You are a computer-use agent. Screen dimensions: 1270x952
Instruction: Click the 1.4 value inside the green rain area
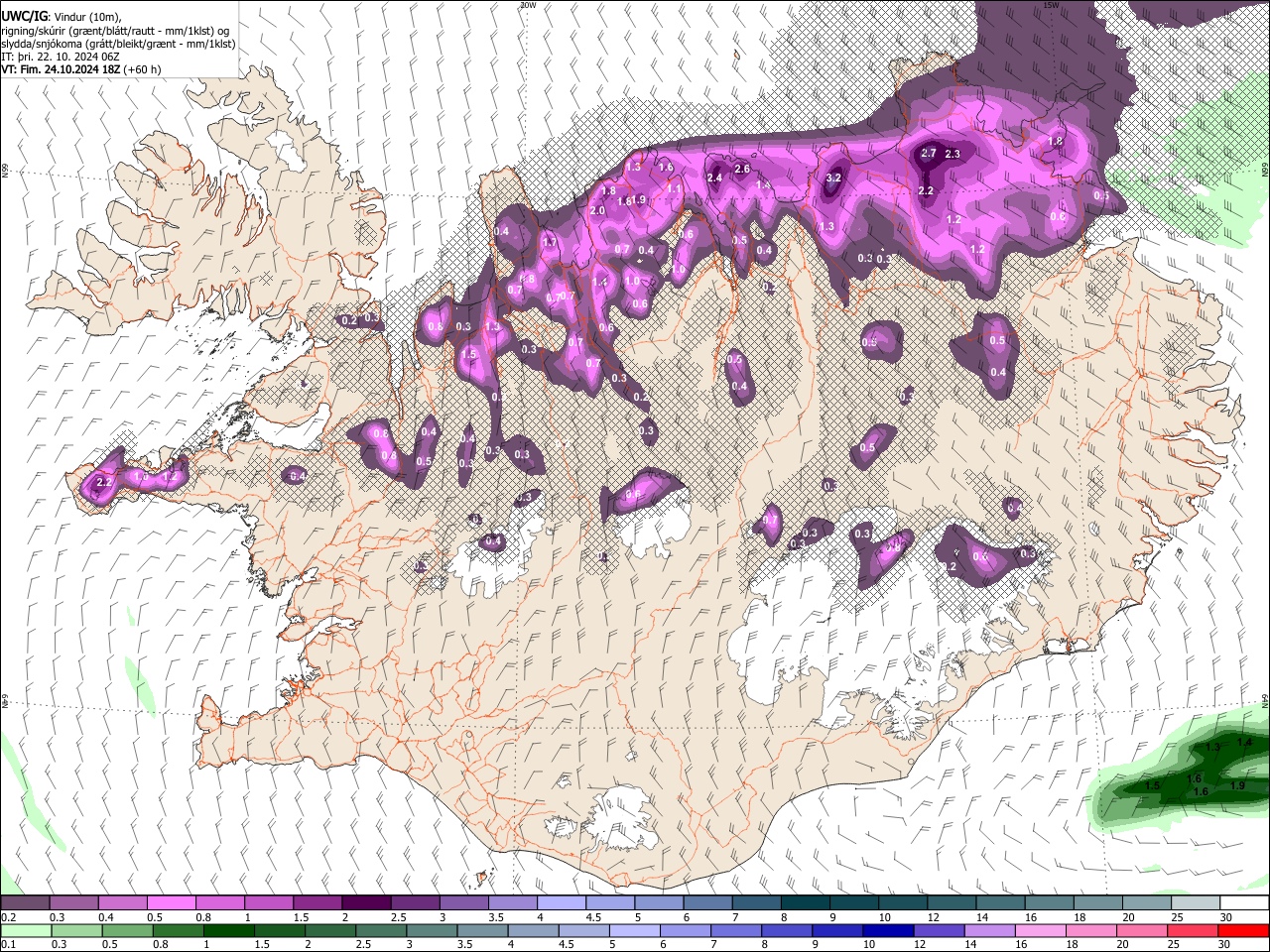click(1245, 742)
